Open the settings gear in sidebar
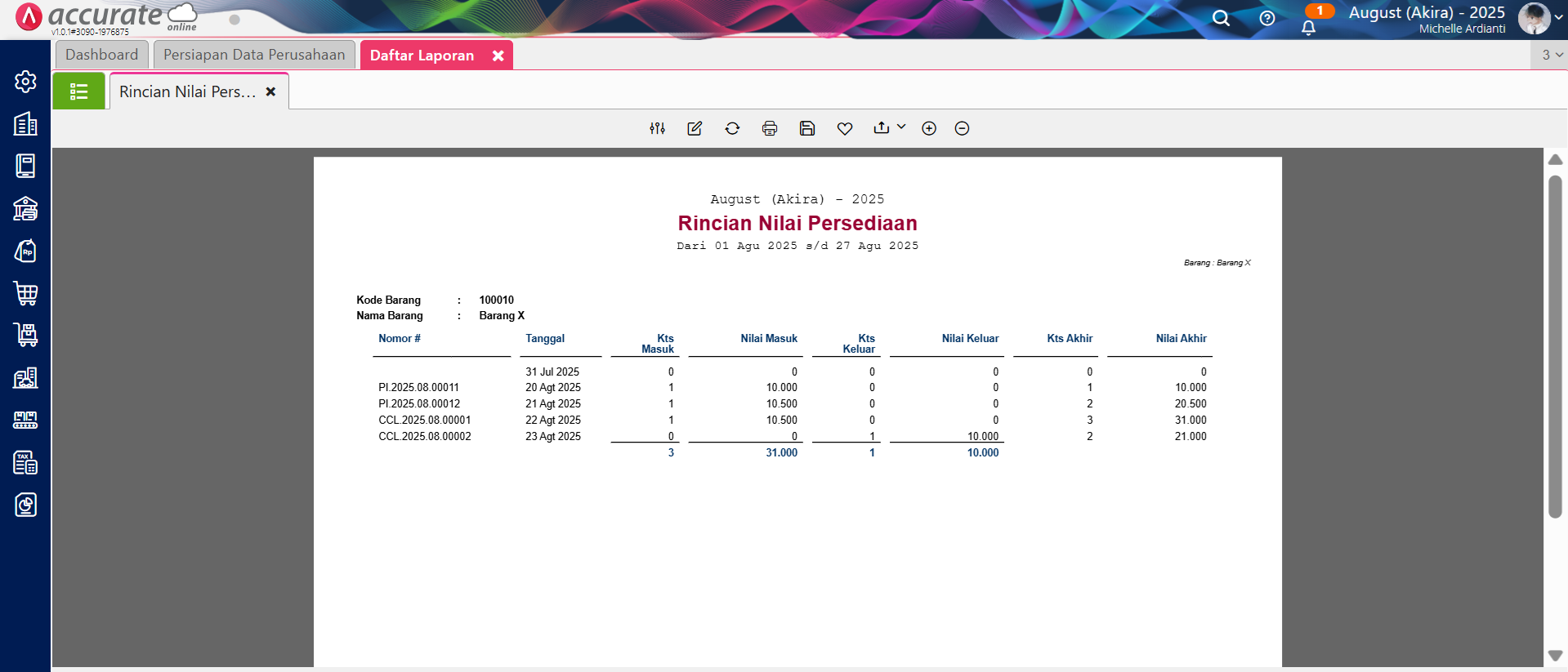This screenshot has height=672, width=1568. pyautogui.click(x=25, y=82)
